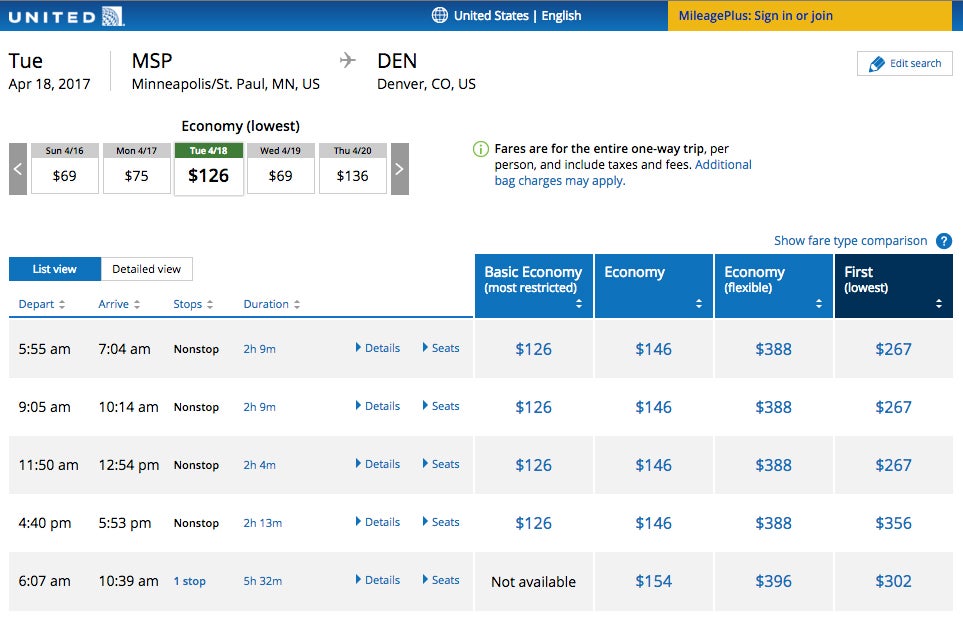Click the airplane icon between MSP and DEN
This screenshot has height=621, width=963.
345,59
